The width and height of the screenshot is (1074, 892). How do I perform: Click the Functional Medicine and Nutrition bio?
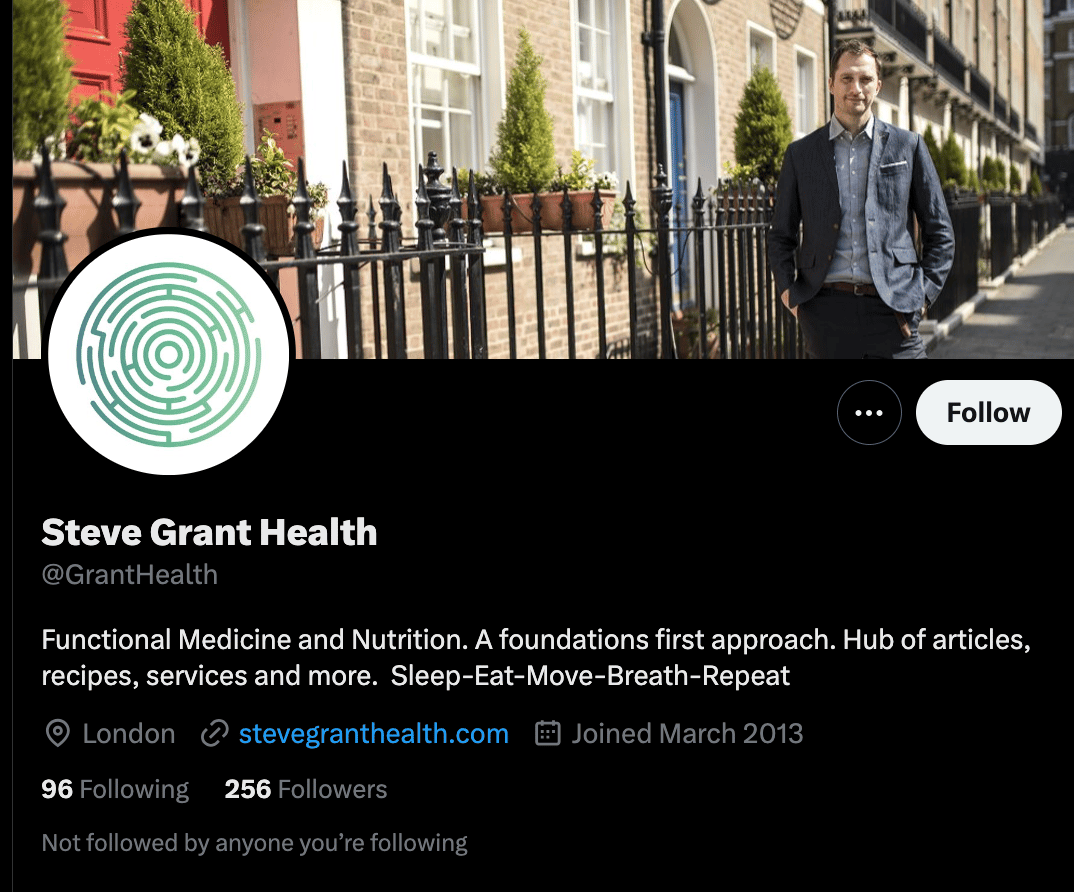point(536,658)
